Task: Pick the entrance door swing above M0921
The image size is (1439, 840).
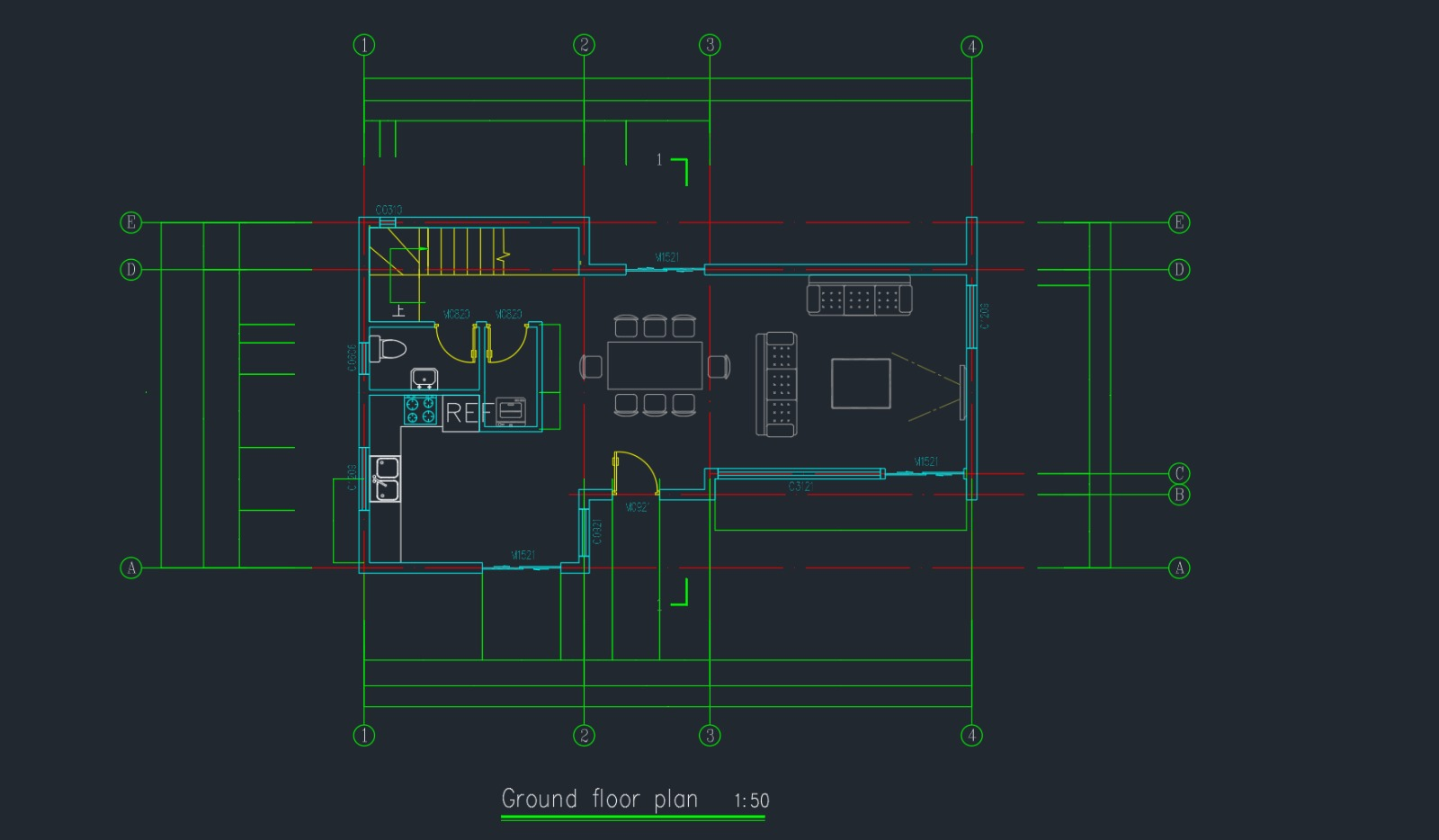Action: point(636,473)
